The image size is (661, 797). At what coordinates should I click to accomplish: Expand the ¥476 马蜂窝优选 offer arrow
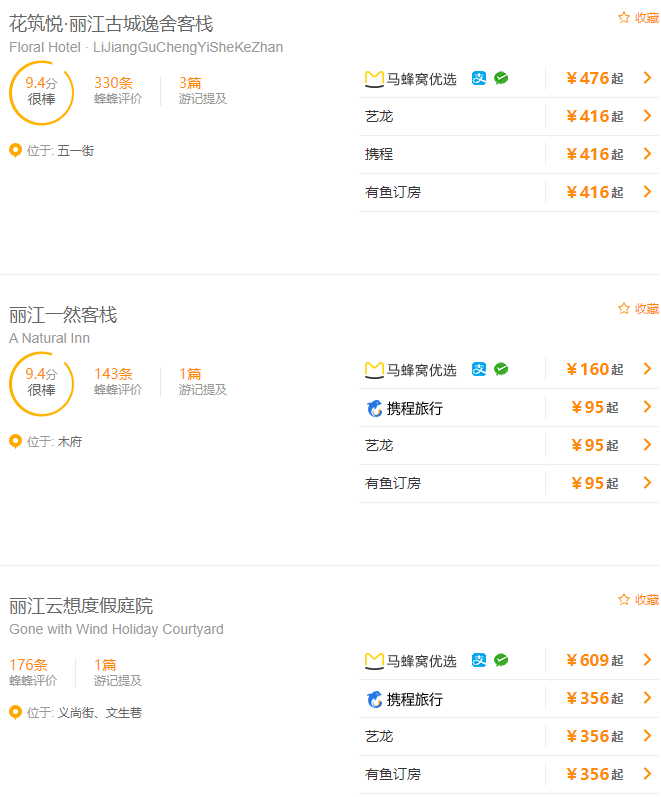(647, 78)
